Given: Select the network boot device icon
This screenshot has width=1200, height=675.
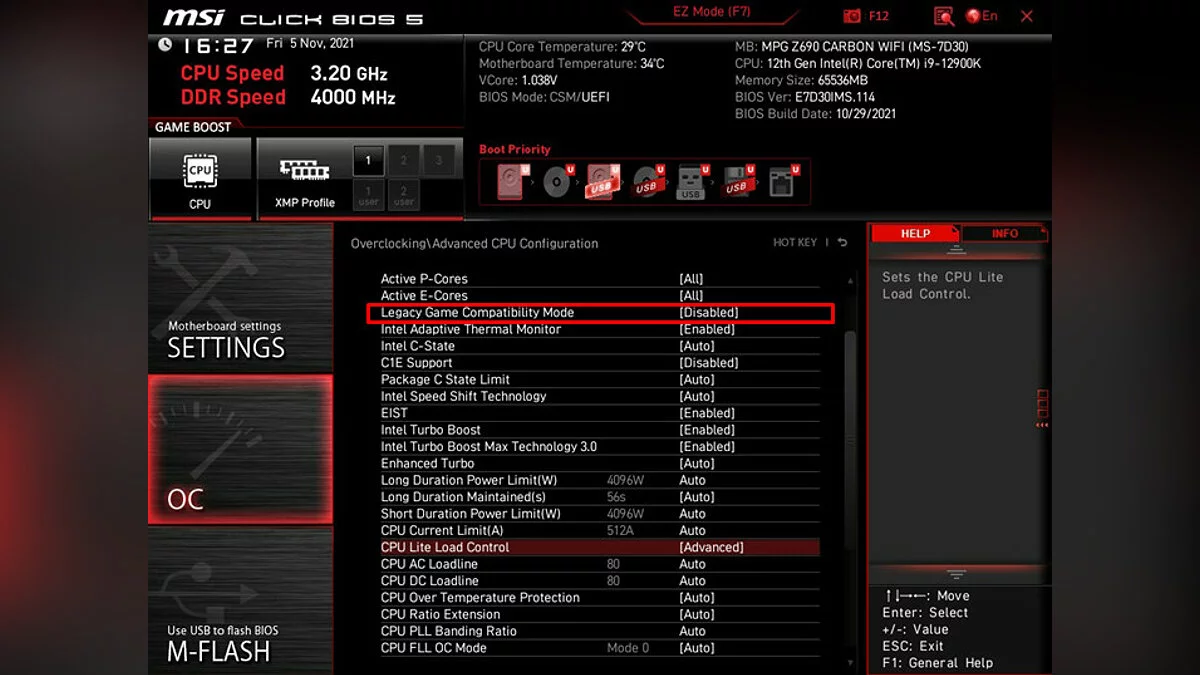Looking at the screenshot, I should 782,182.
